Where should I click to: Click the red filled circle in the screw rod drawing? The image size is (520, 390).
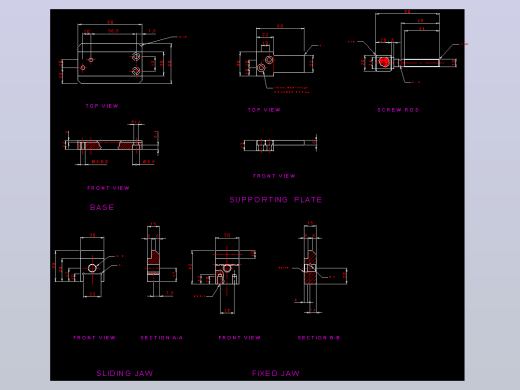[384, 62]
